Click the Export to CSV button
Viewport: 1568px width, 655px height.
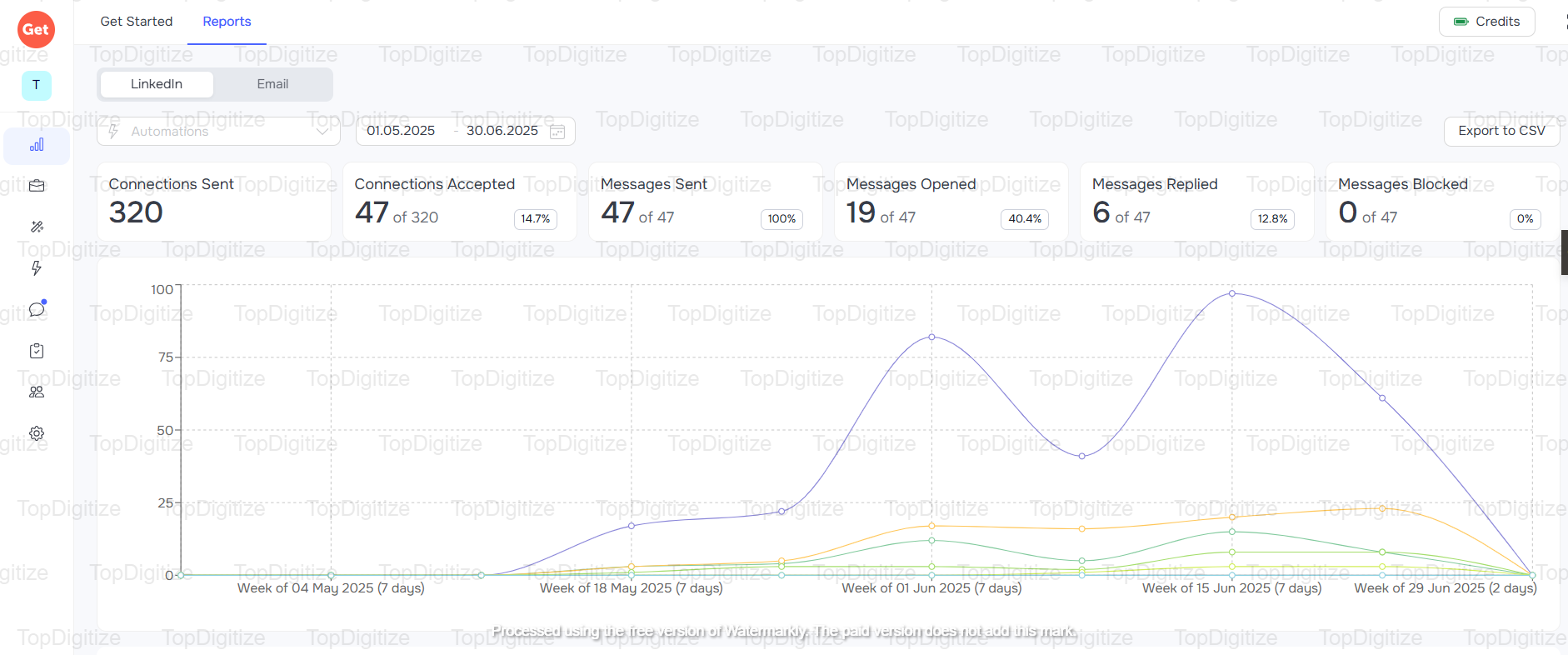coord(1501,131)
